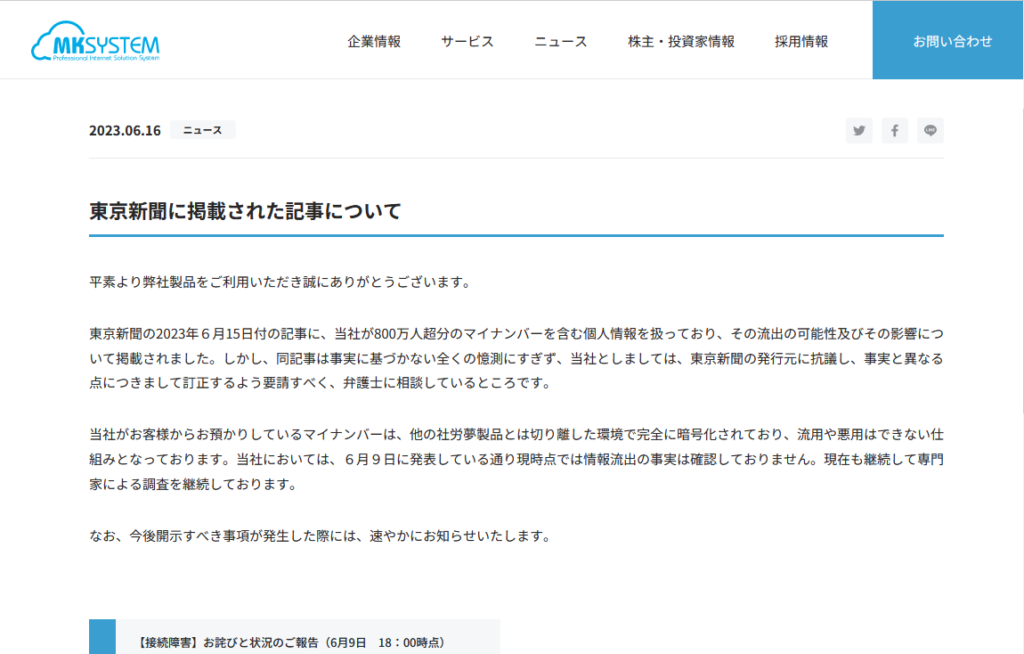Screen dimensions: 1024x654
Task: Select ニュース in the top navigation
Action: click(560, 42)
